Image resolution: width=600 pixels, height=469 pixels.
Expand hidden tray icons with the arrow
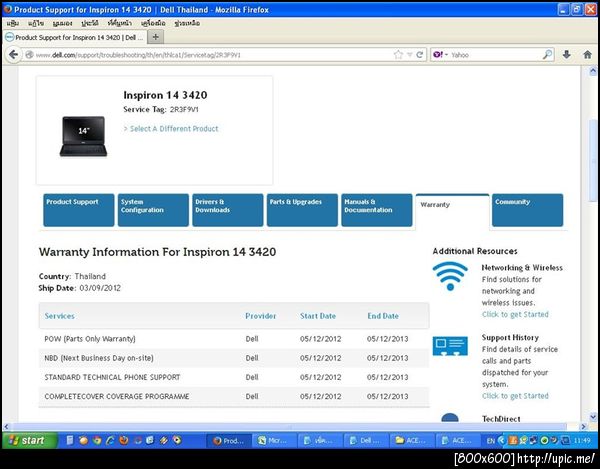501,441
